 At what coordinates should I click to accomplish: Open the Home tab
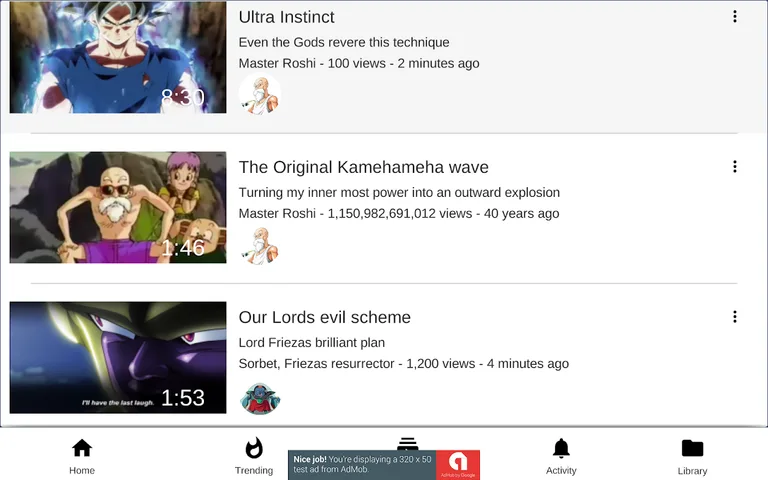pyautogui.click(x=82, y=456)
